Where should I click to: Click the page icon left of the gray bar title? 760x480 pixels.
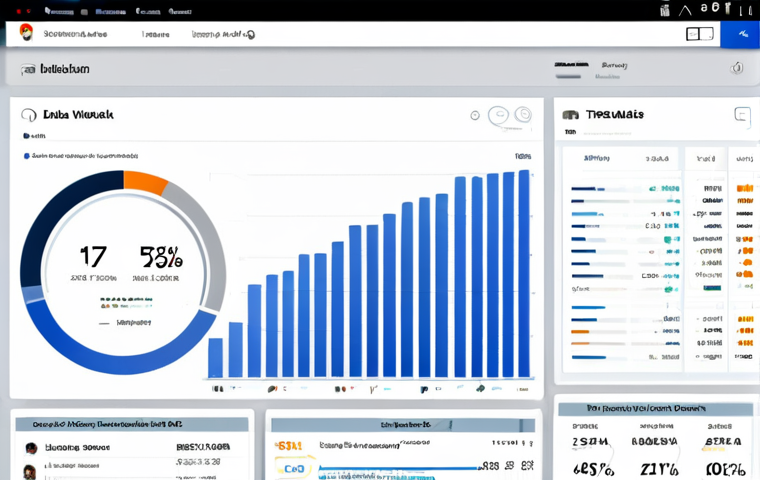pos(28,69)
